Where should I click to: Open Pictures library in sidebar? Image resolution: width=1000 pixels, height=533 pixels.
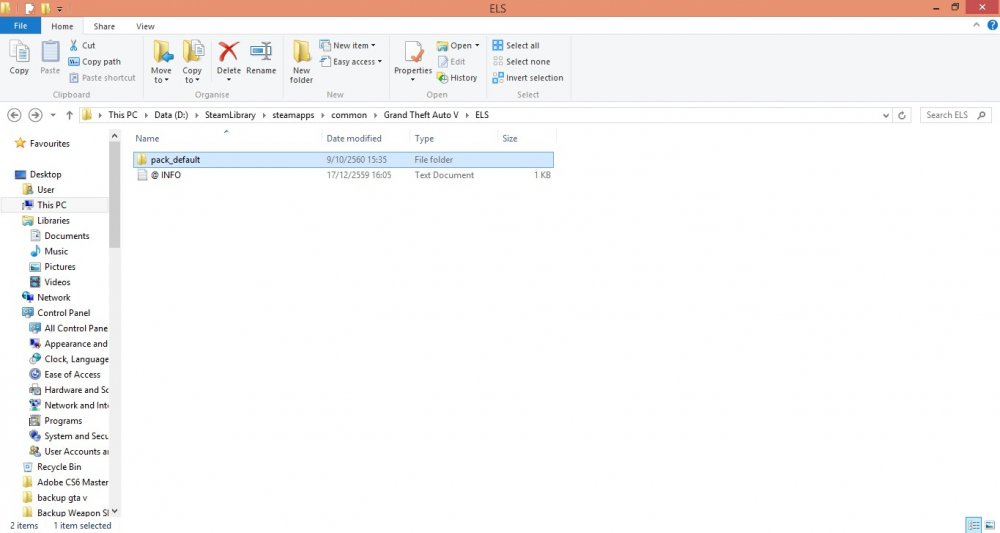coord(52,266)
